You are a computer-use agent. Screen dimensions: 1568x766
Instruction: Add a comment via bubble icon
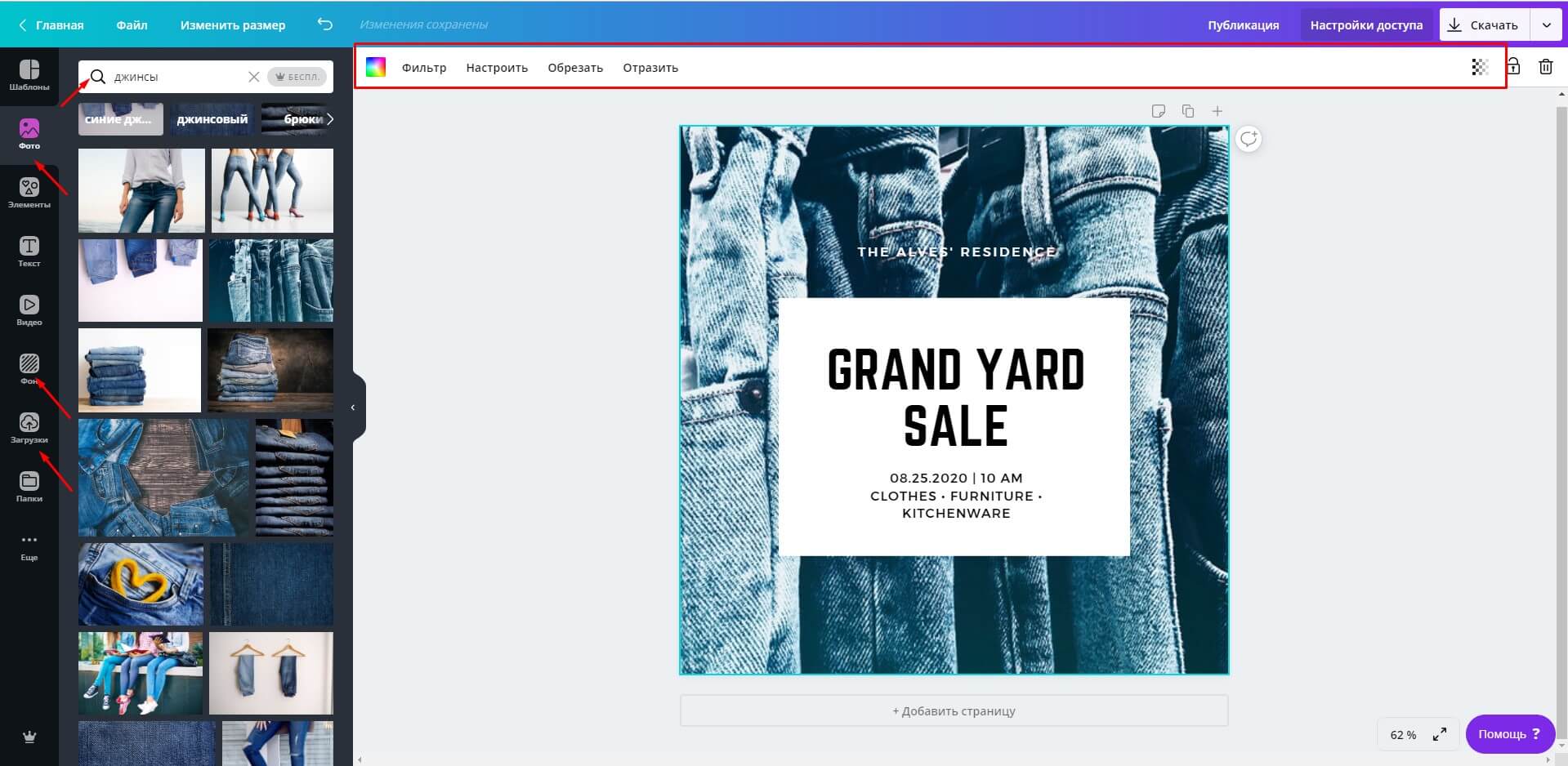pos(1249,139)
